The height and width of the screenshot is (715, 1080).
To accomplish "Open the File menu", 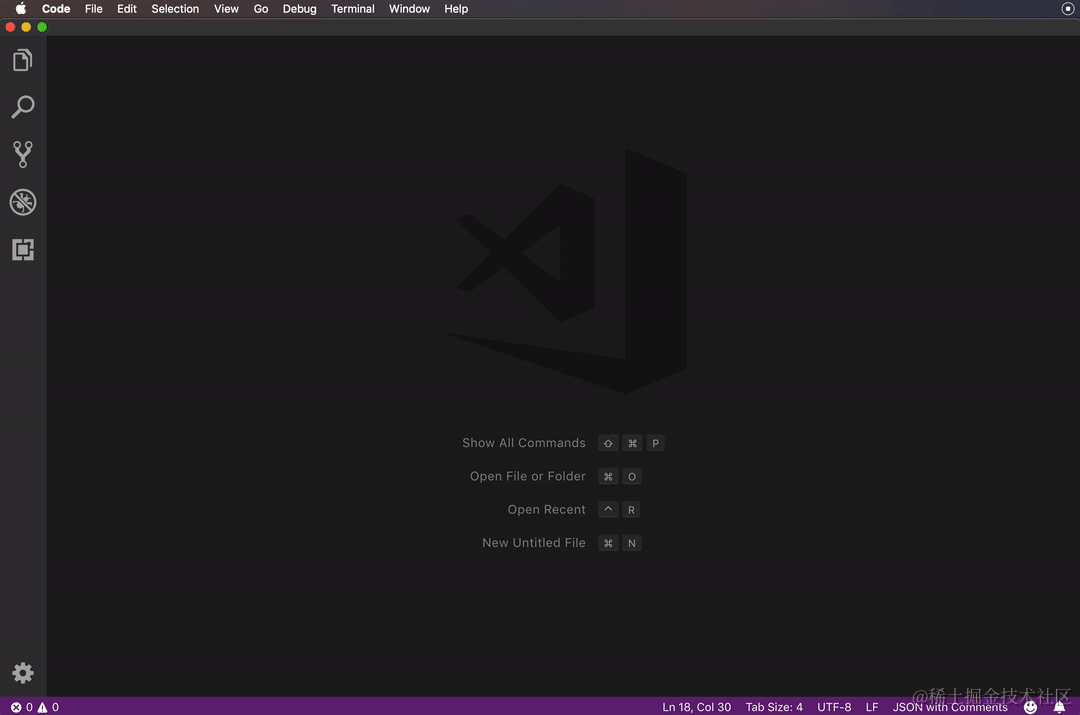I will coord(94,8).
